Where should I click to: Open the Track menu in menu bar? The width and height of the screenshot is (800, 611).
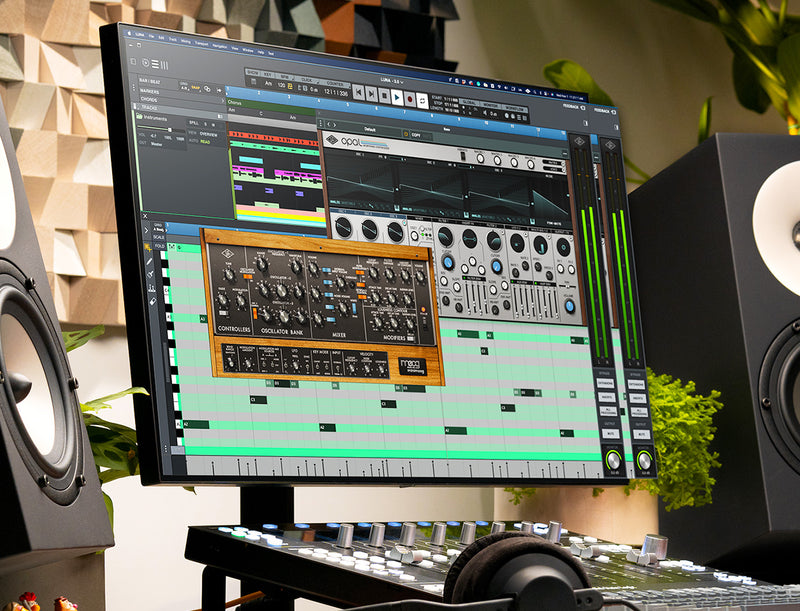(172, 39)
